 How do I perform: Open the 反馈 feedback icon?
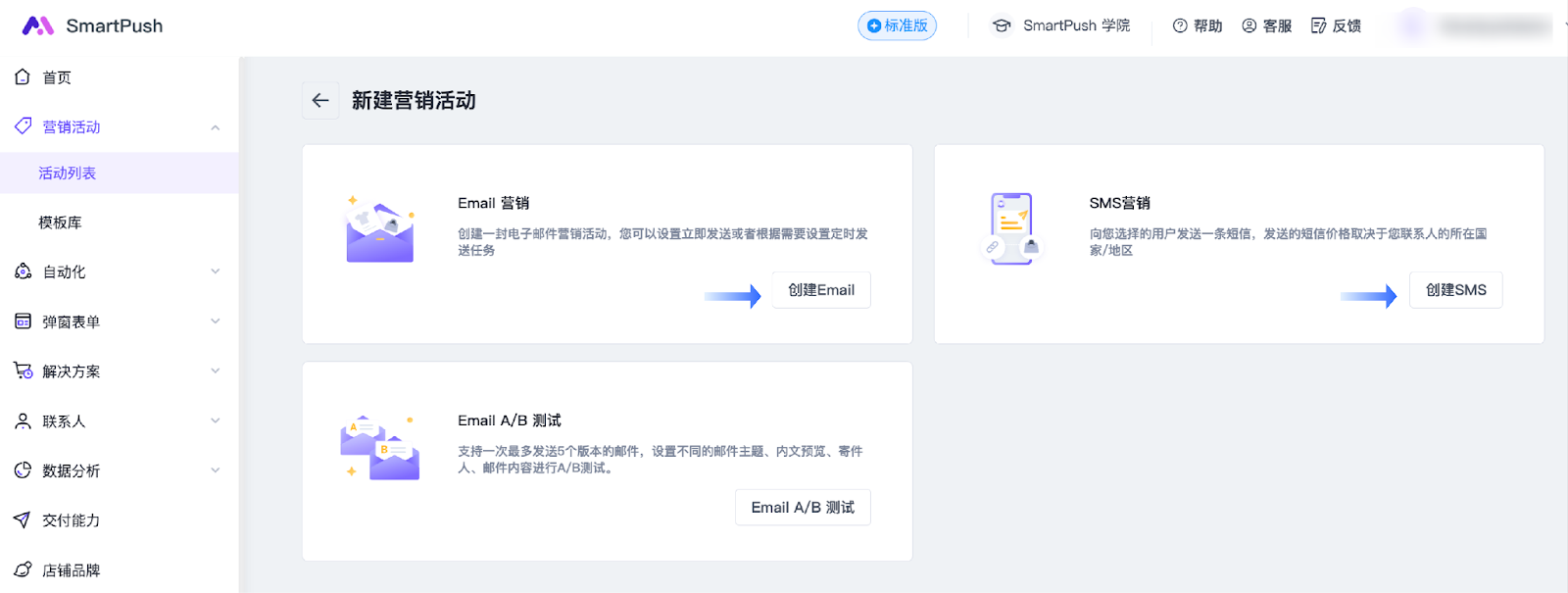tap(1318, 25)
